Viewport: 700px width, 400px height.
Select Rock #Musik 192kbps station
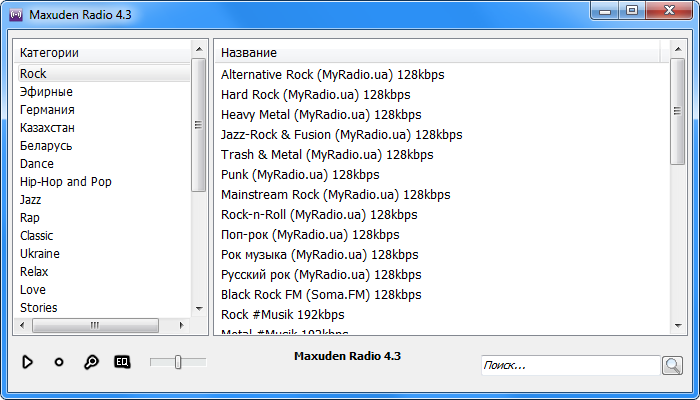click(x=283, y=315)
